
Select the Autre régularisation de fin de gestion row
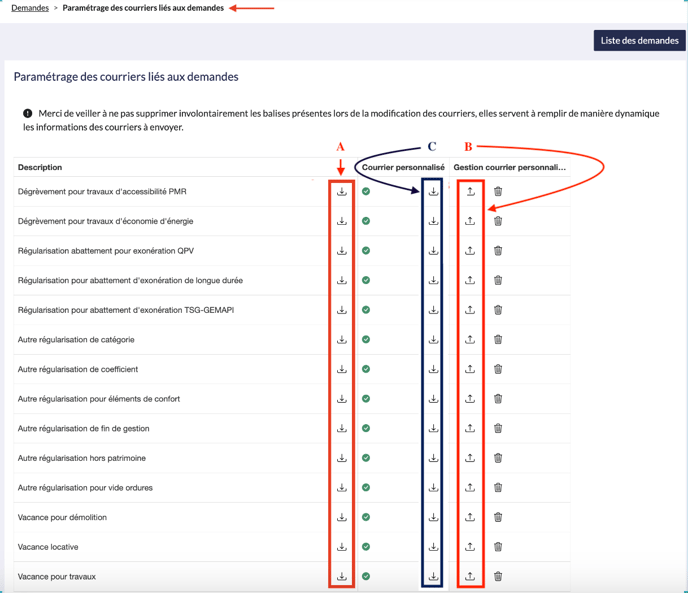point(83,428)
